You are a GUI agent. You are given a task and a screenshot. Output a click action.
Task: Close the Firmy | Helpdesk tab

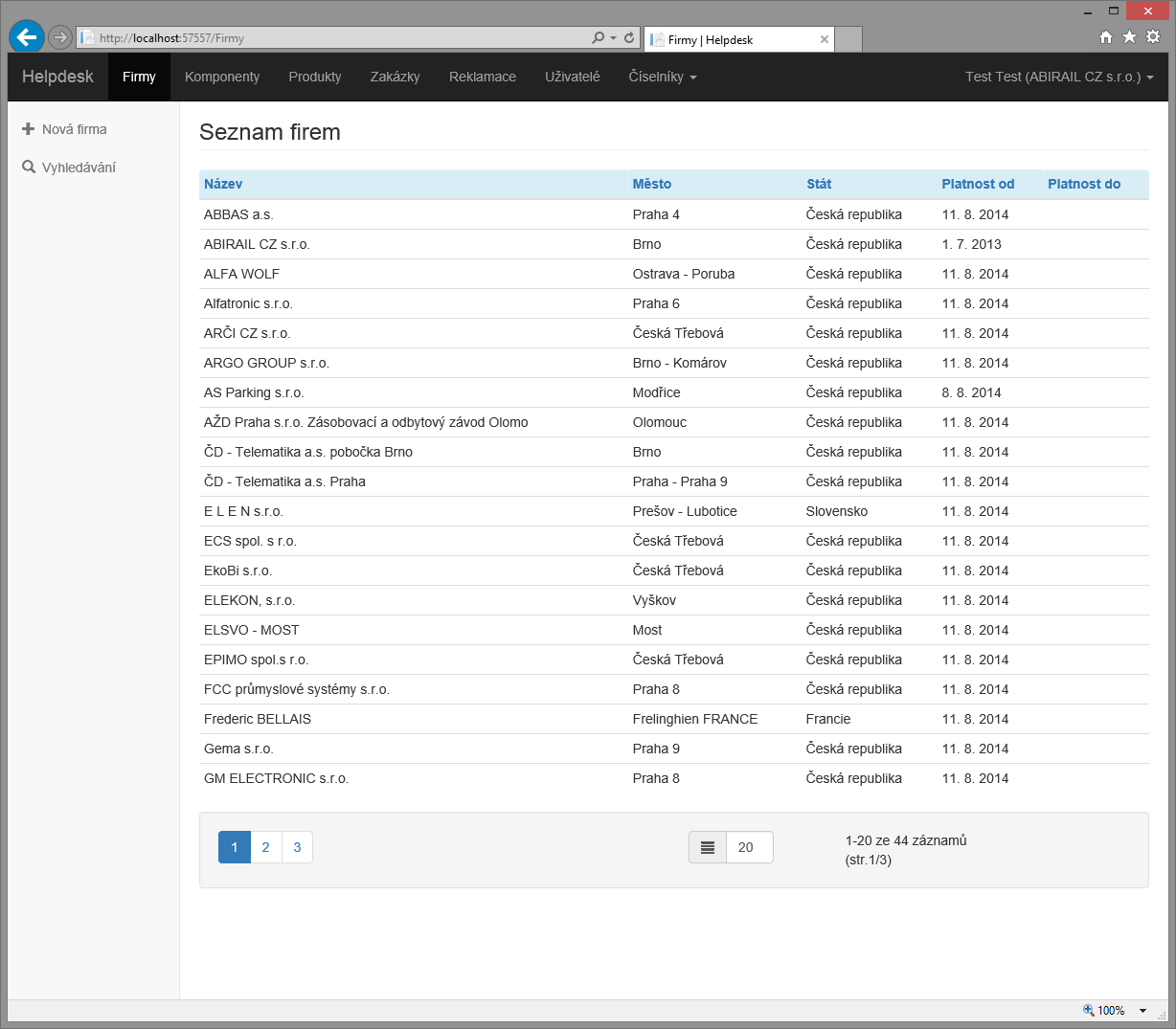pyautogui.click(x=825, y=39)
